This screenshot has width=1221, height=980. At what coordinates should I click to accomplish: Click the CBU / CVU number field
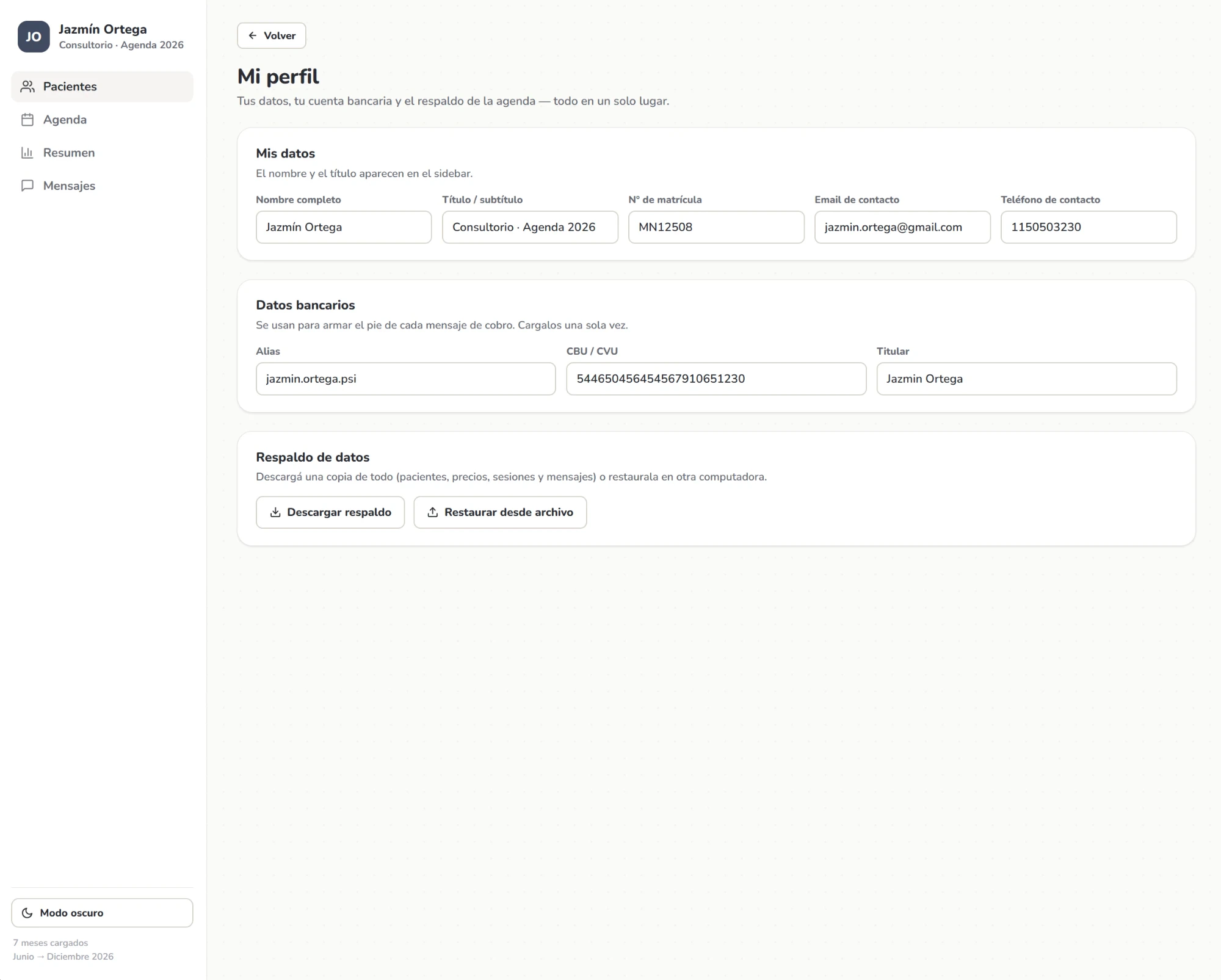point(716,379)
